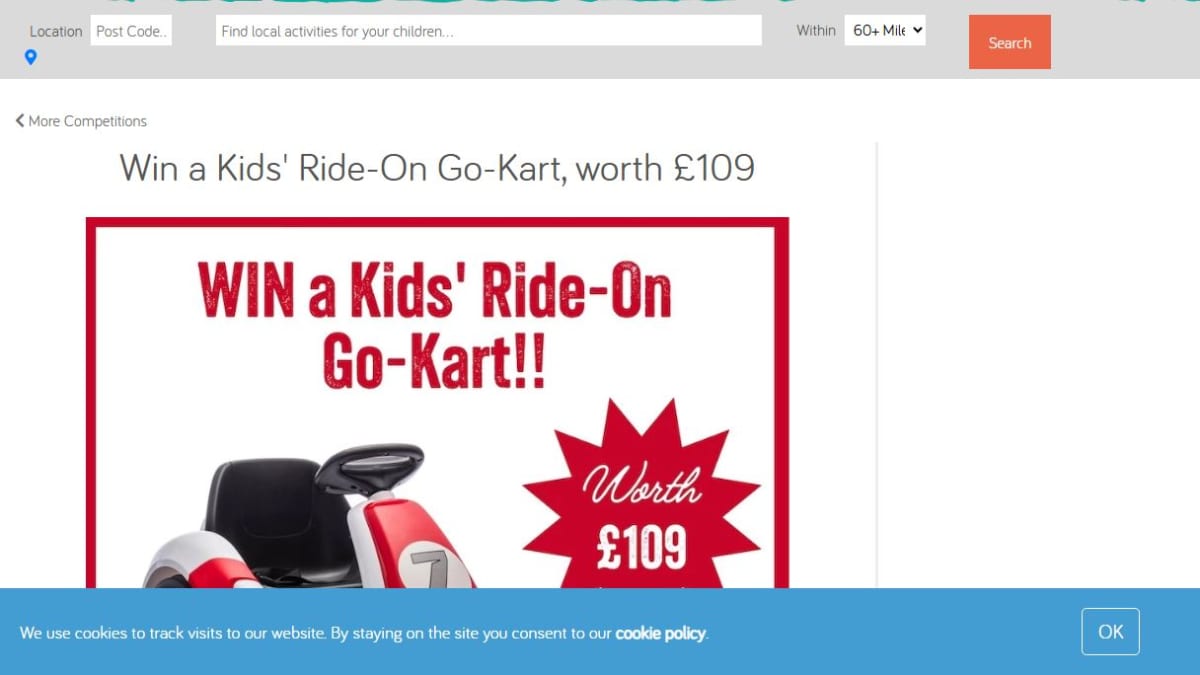Open the Within distance dropdown
The height and width of the screenshot is (675, 1200).
(x=885, y=30)
